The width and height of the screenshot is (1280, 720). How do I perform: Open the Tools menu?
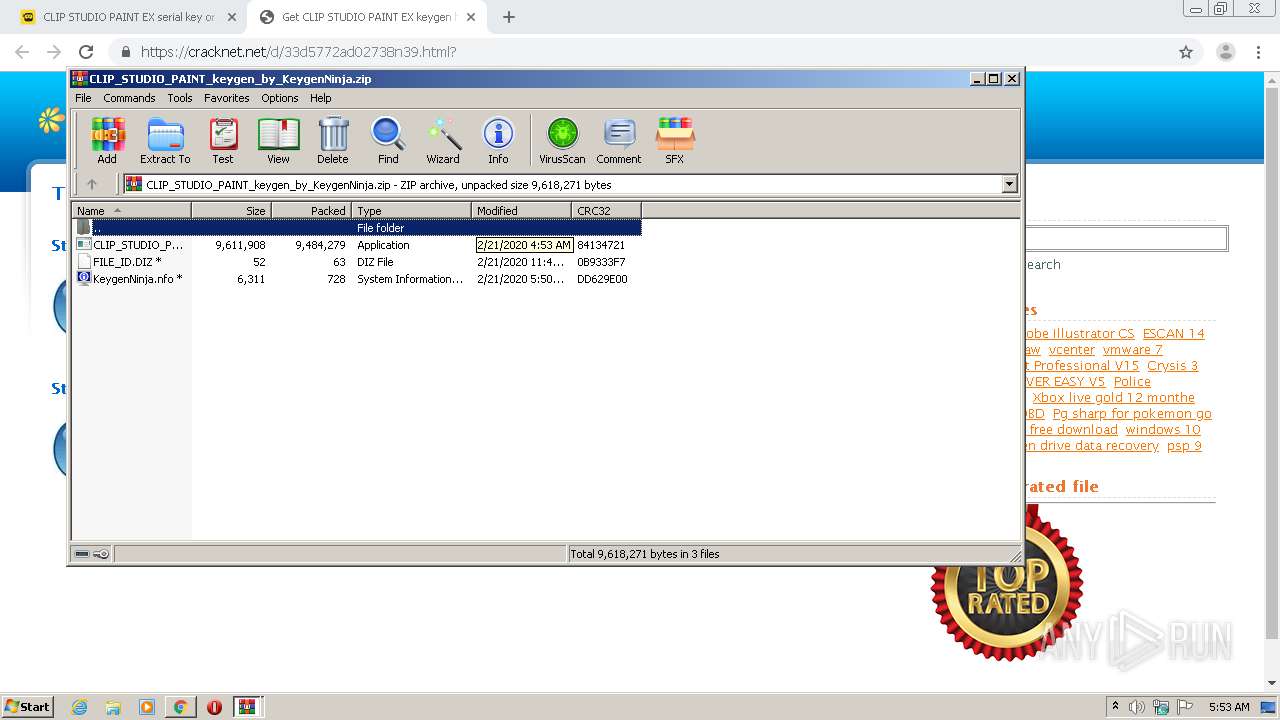(x=180, y=98)
